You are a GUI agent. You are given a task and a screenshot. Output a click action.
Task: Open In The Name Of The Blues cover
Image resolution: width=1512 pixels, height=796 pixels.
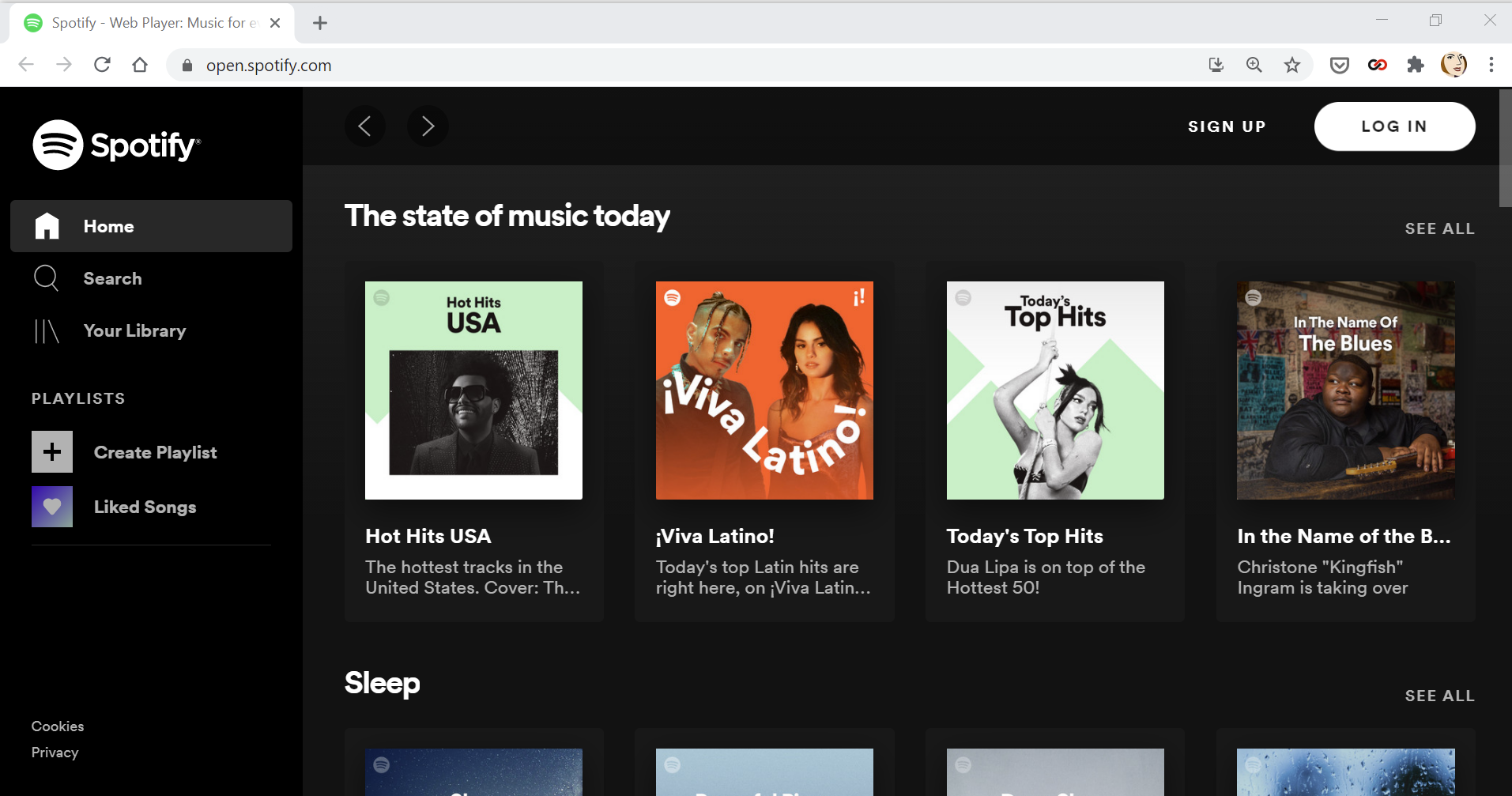point(1346,390)
